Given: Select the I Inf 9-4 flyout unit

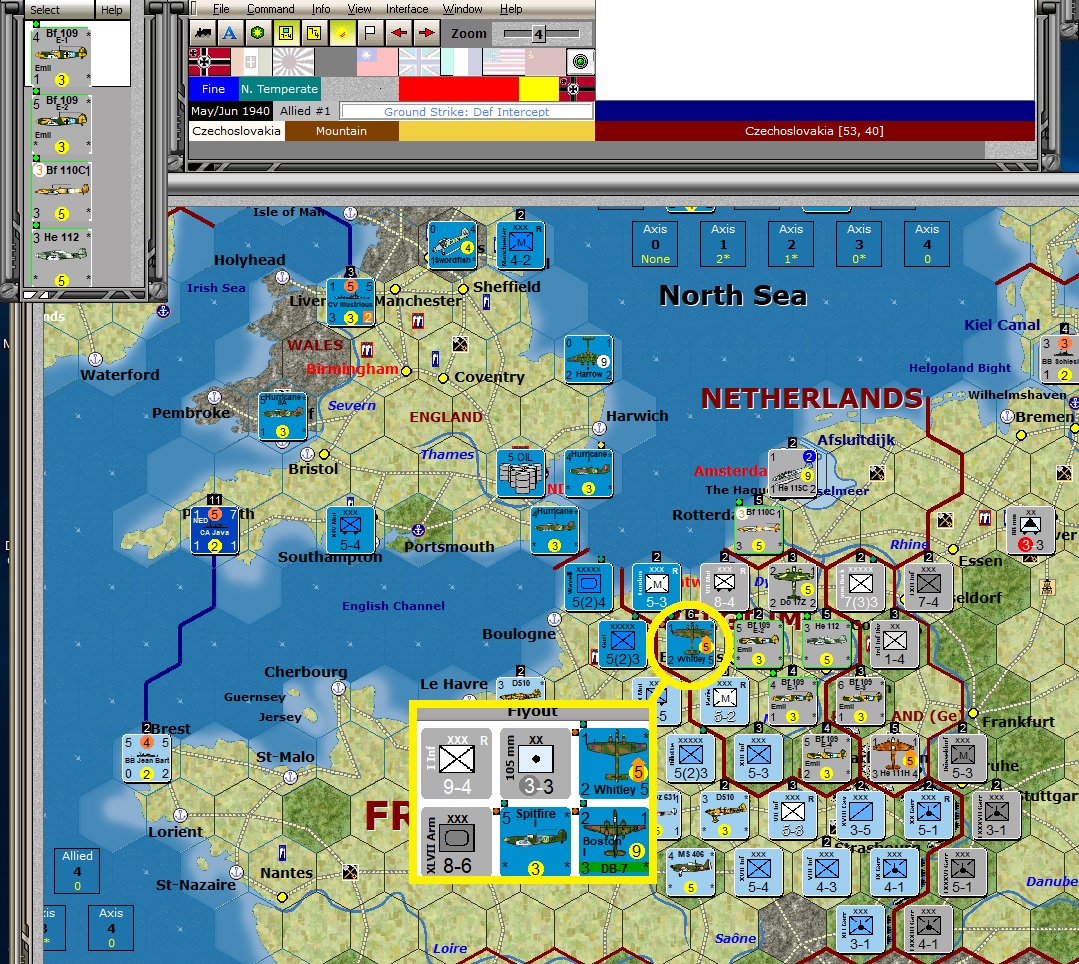Looking at the screenshot, I should tap(456, 764).
